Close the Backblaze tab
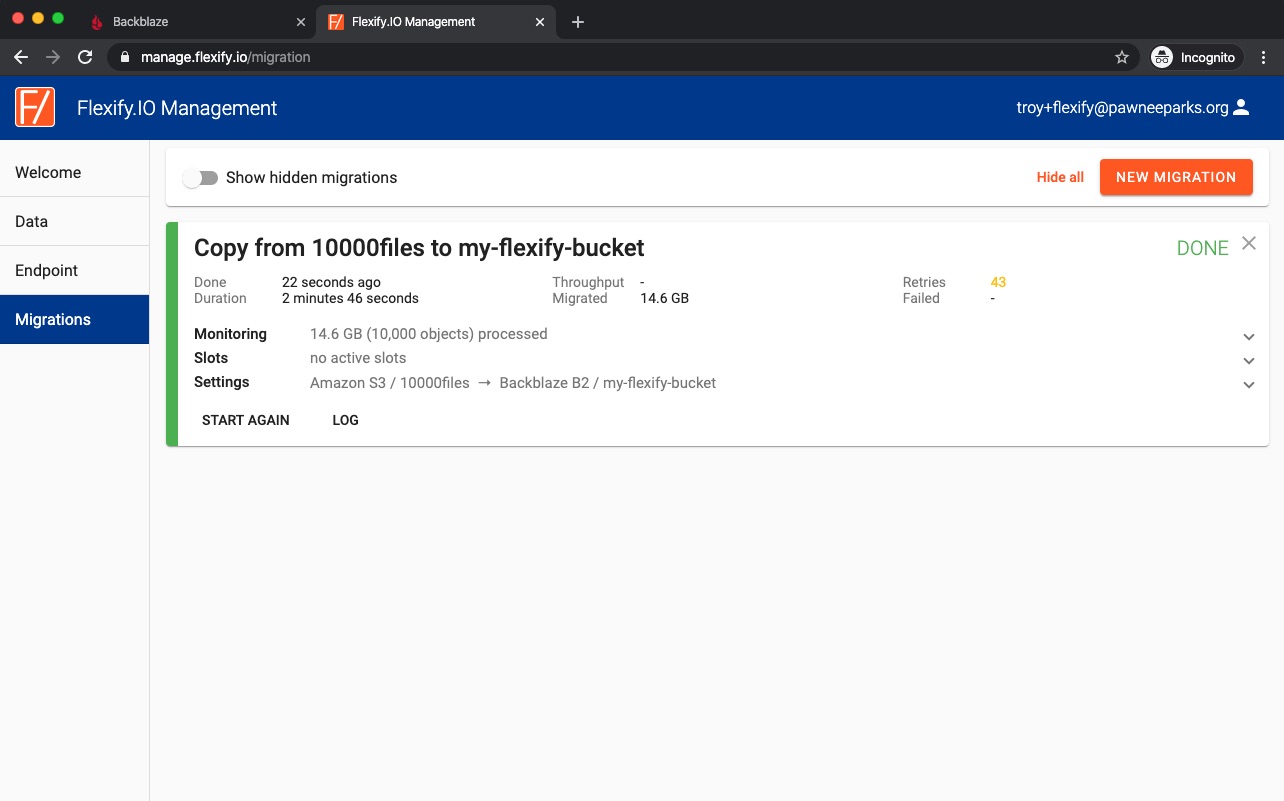This screenshot has width=1284, height=801. (301, 22)
